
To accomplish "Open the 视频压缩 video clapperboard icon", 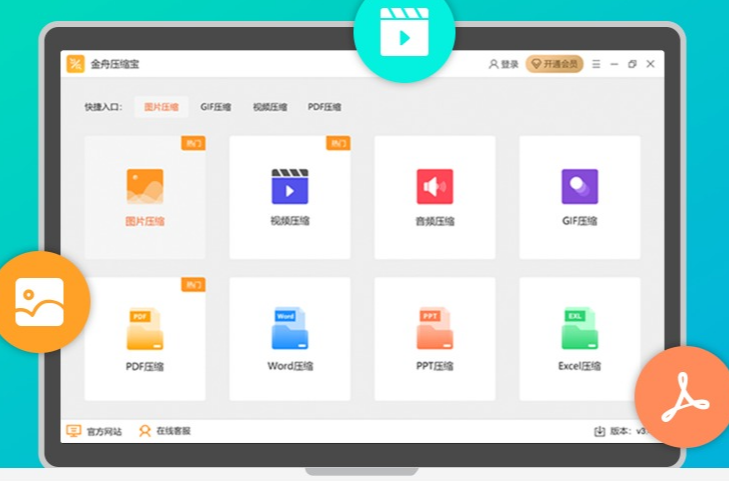I will click(x=290, y=186).
